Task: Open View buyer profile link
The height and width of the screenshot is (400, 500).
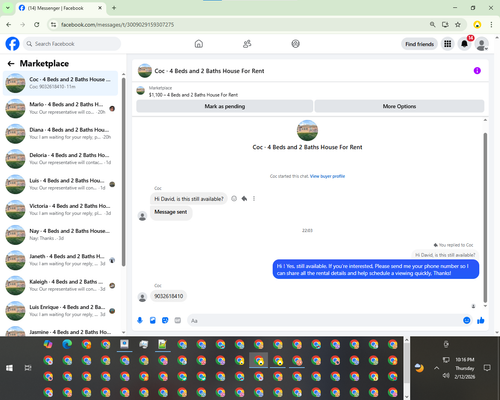Action: pyautogui.click(x=327, y=176)
